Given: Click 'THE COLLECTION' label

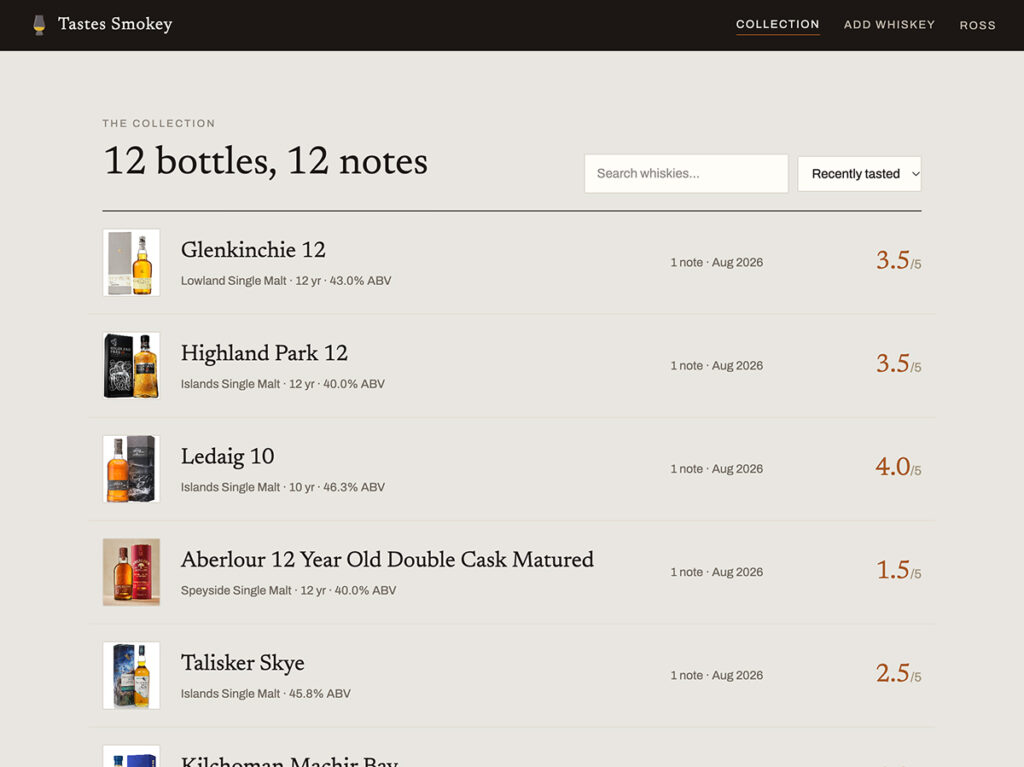Looking at the screenshot, I should tap(159, 123).
